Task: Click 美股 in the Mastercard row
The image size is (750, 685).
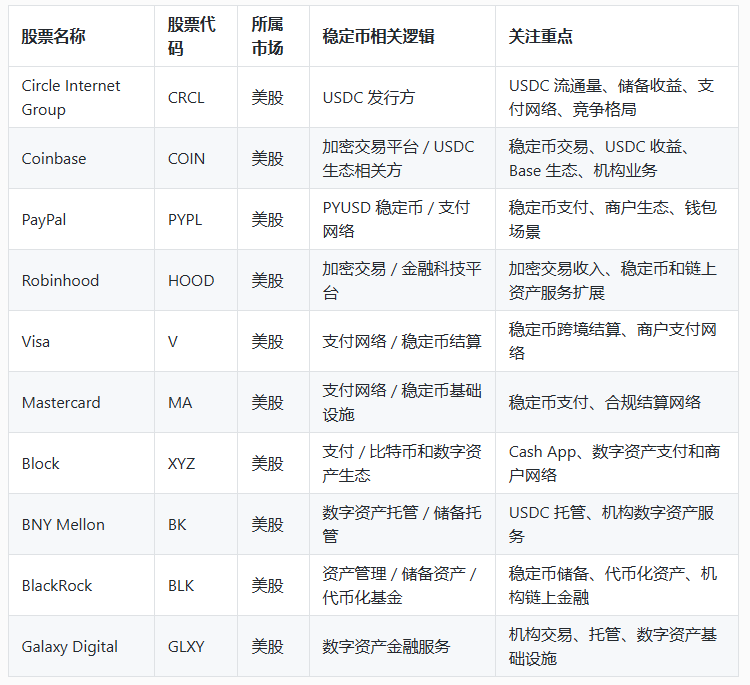Action: pyautogui.click(x=267, y=403)
